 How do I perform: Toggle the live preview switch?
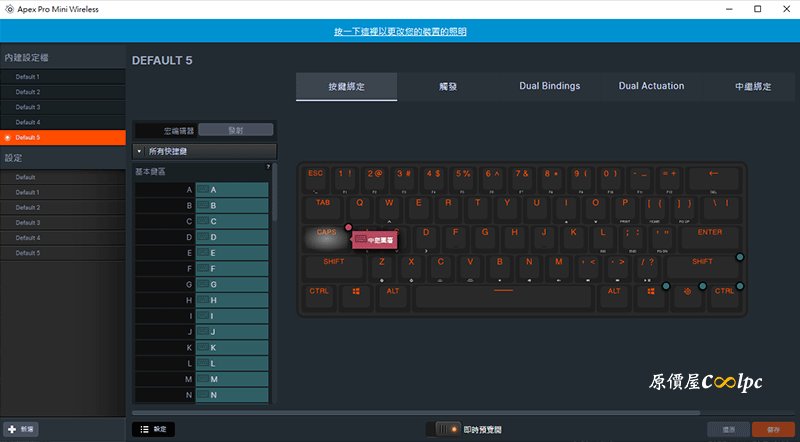click(445, 429)
